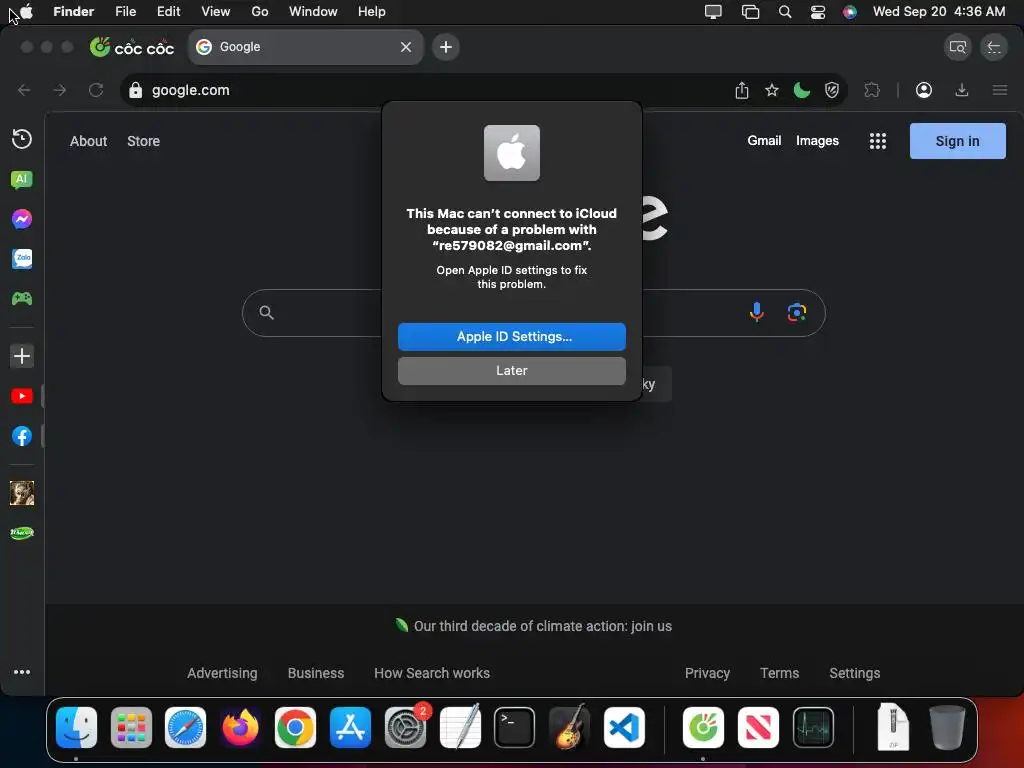Launch Firefox from the Dock
This screenshot has height=768, width=1024.
(240, 728)
